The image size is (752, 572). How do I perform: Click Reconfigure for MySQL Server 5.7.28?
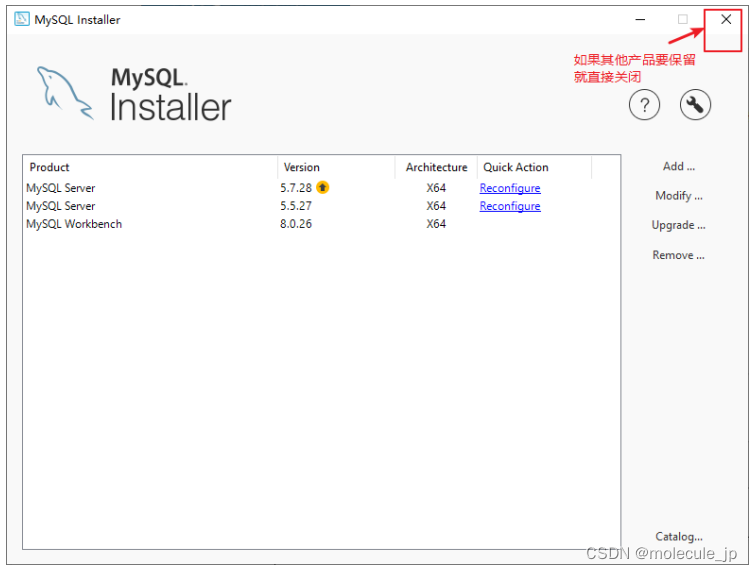[x=510, y=188]
